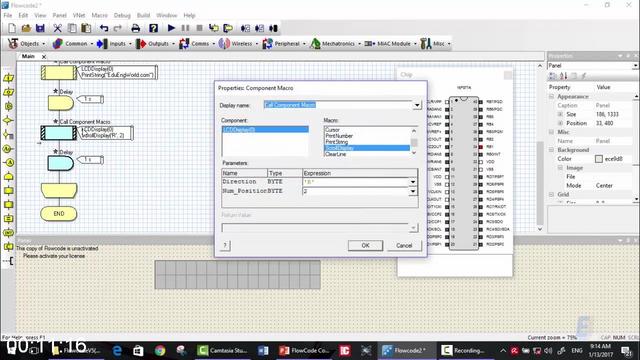The width and height of the screenshot is (640, 360).
Task: Cancel the Component Macro properties dialog
Action: [x=404, y=245]
